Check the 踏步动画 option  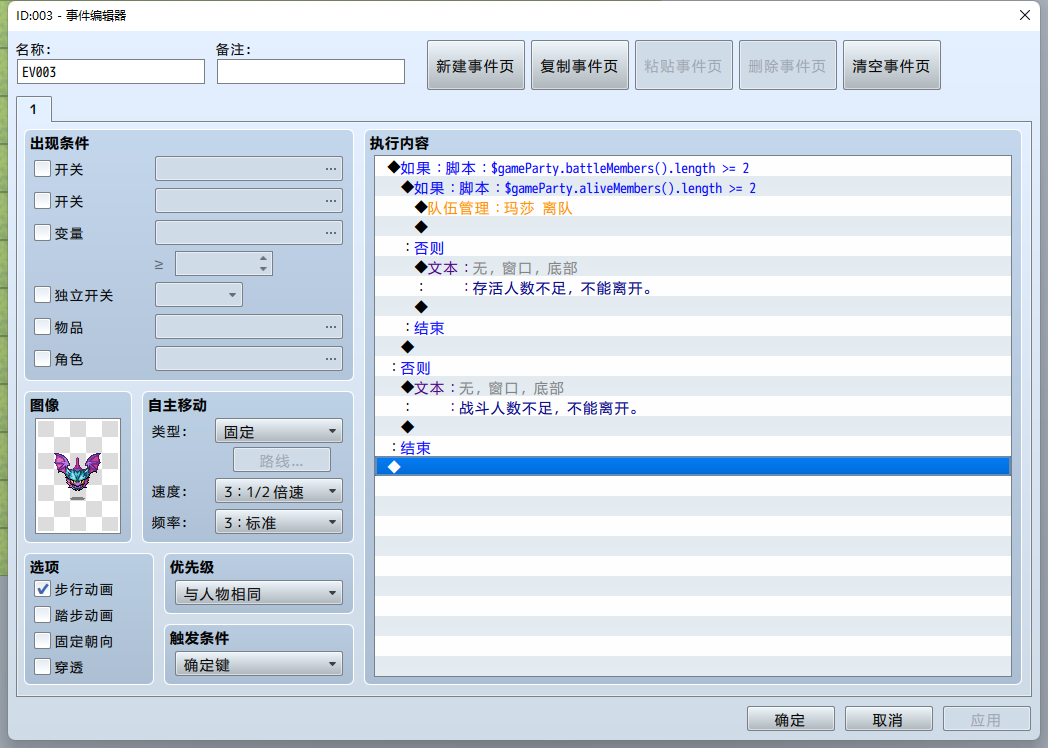click(x=42, y=615)
